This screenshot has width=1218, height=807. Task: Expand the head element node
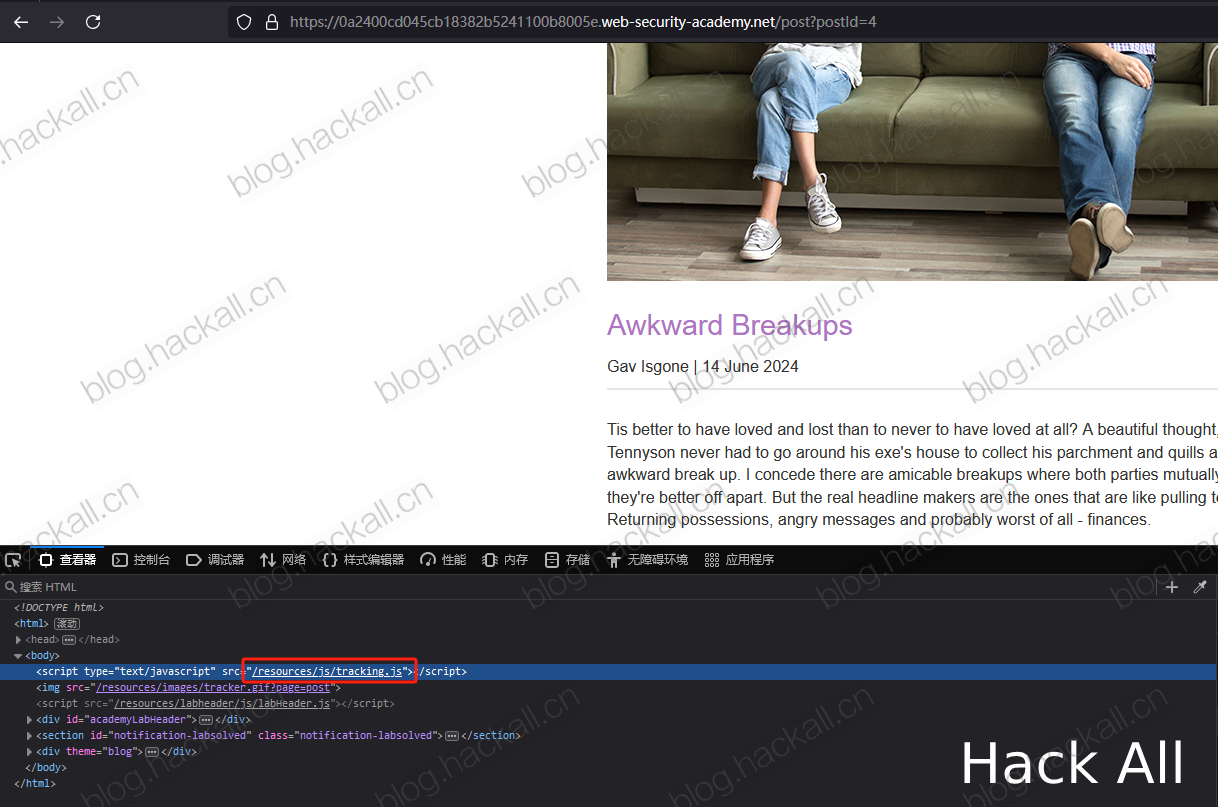19,639
